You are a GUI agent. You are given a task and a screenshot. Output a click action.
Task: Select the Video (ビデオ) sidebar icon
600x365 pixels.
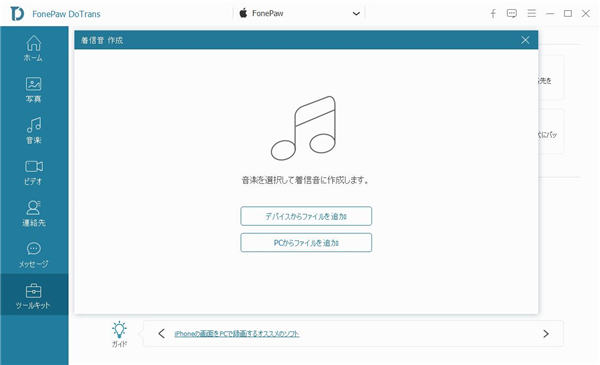tap(34, 172)
